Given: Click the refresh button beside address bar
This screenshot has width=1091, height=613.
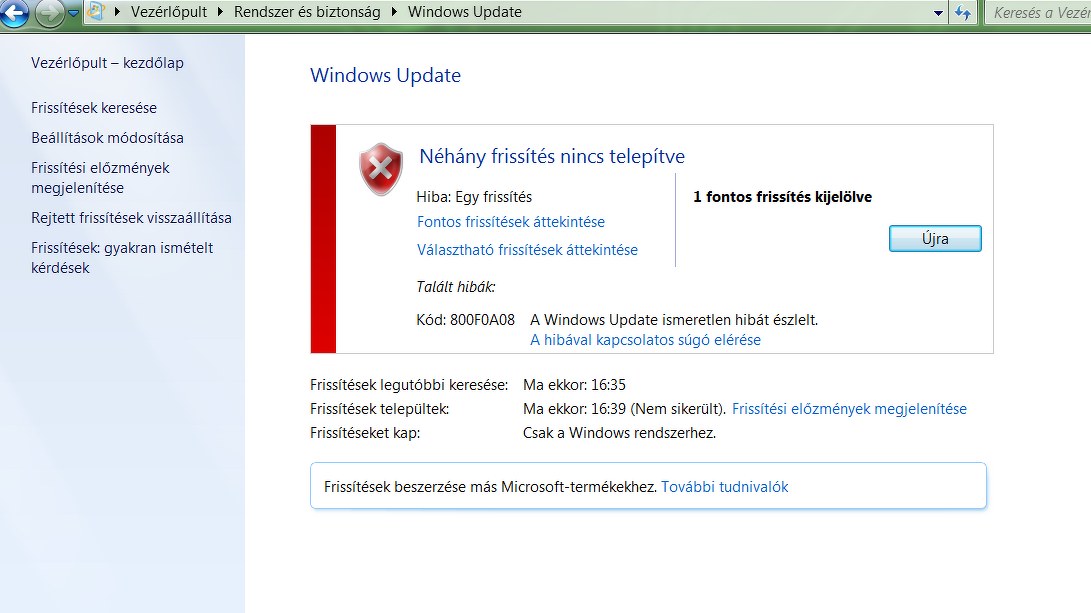Looking at the screenshot, I should pos(963,13).
